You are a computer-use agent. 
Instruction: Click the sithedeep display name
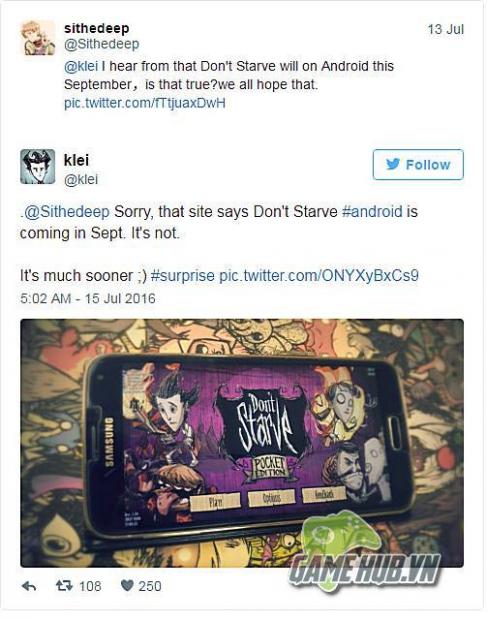(97, 28)
